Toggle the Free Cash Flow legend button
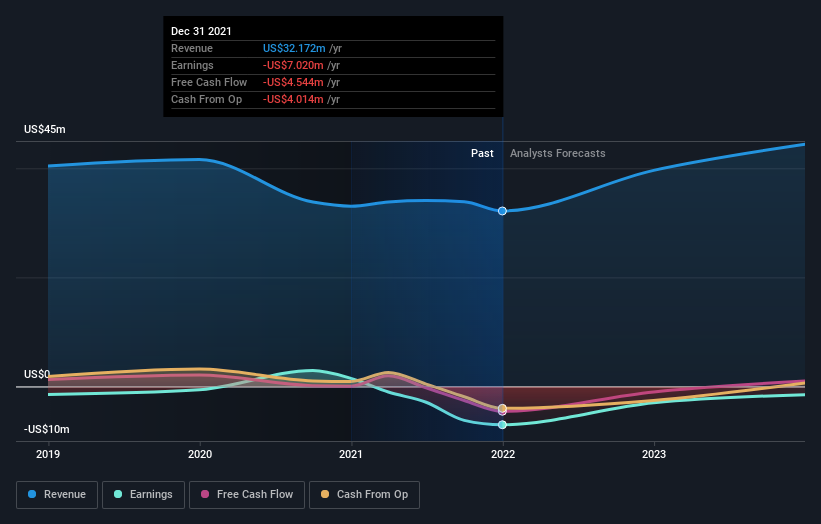The height and width of the screenshot is (524, 821). pyautogui.click(x=247, y=495)
